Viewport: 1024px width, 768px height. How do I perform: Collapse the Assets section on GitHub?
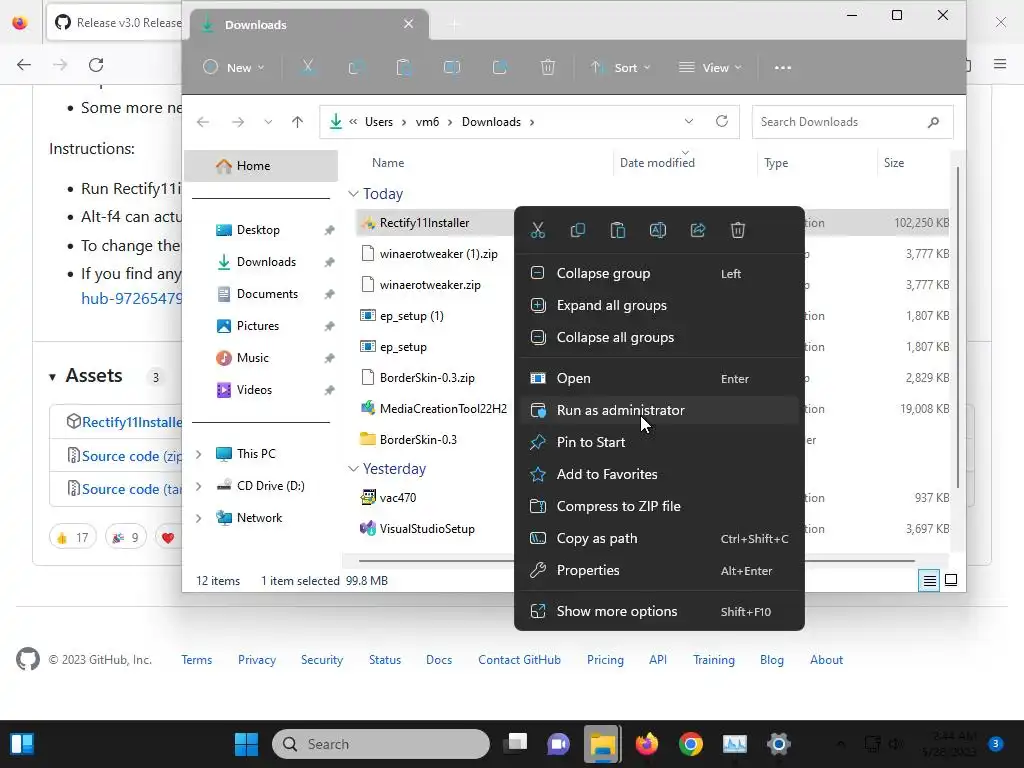pyautogui.click(x=52, y=377)
